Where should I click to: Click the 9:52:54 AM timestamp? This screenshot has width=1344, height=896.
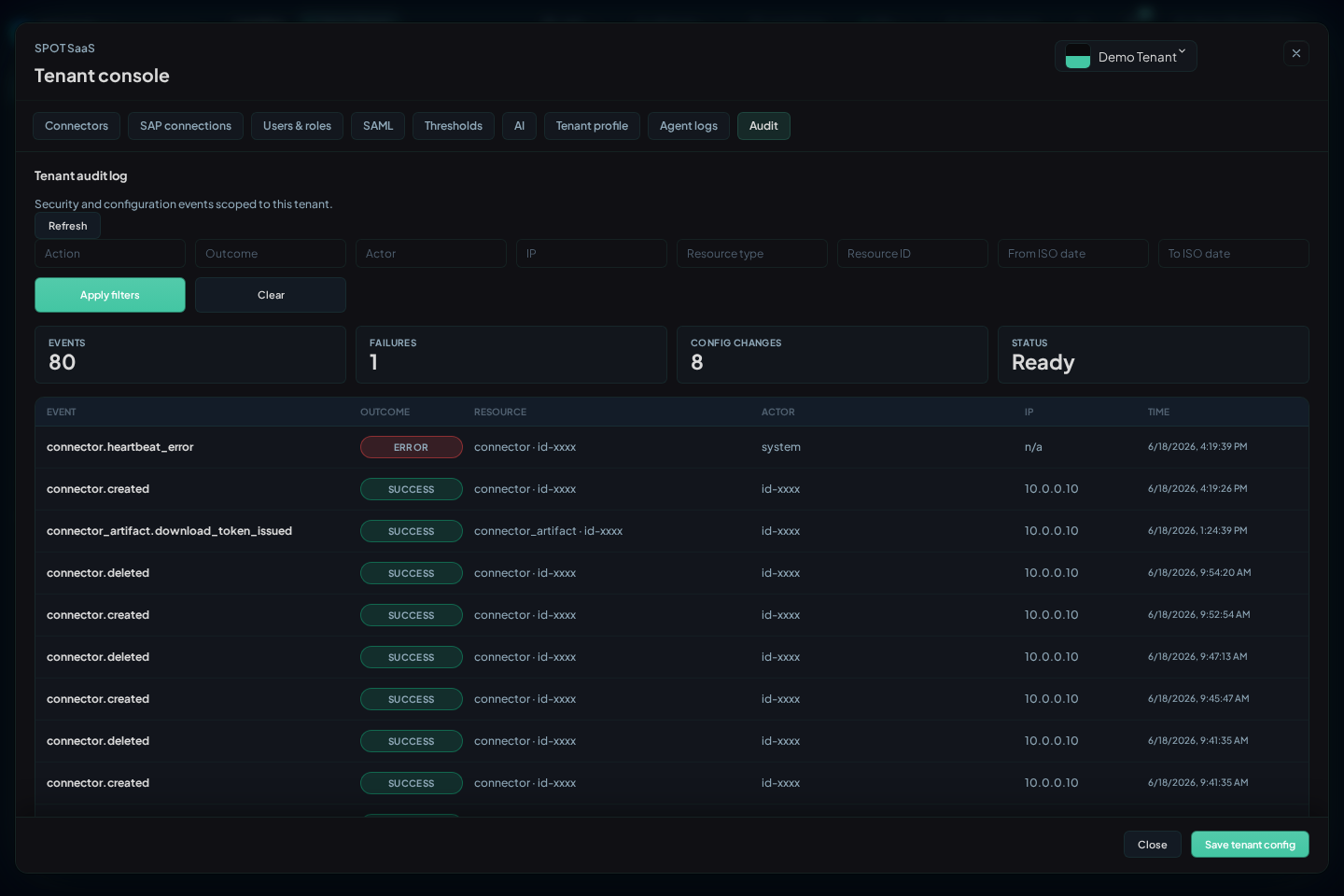[1199, 615]
